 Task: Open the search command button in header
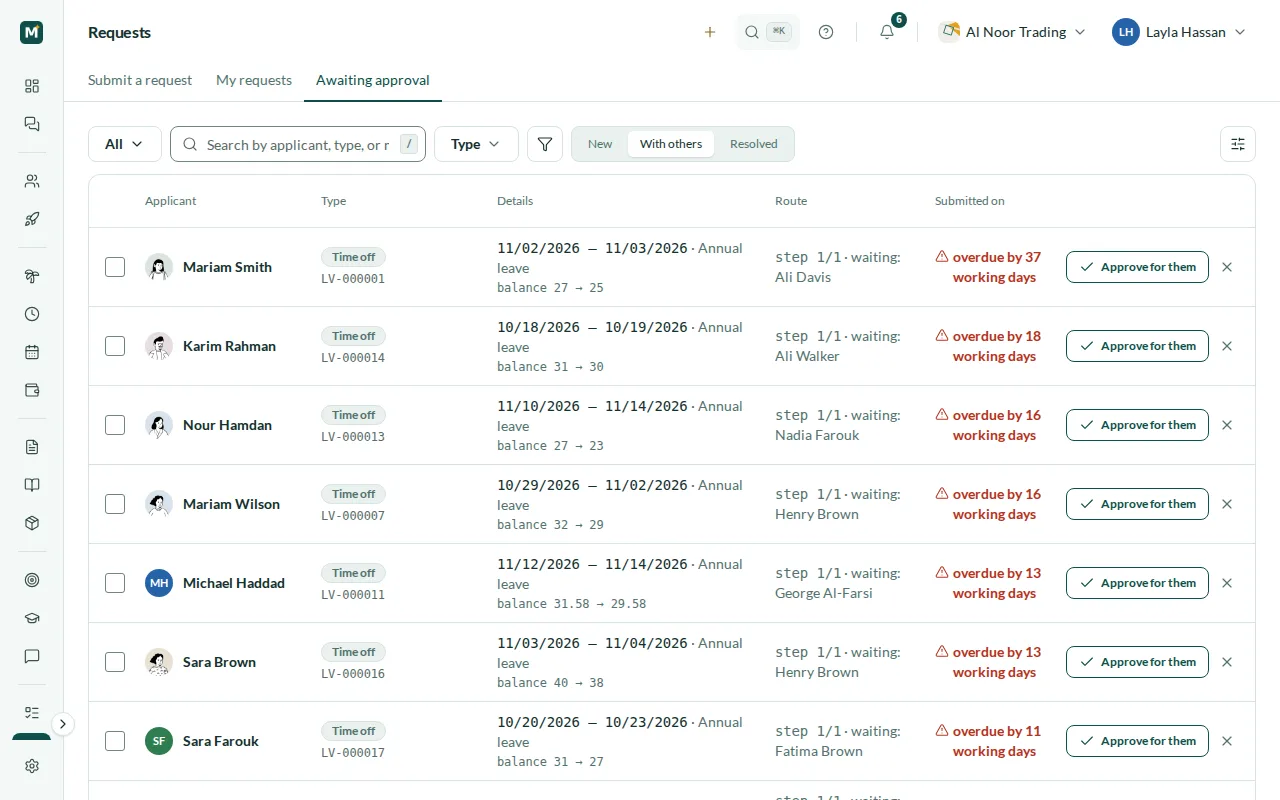[x=768, y=32]
